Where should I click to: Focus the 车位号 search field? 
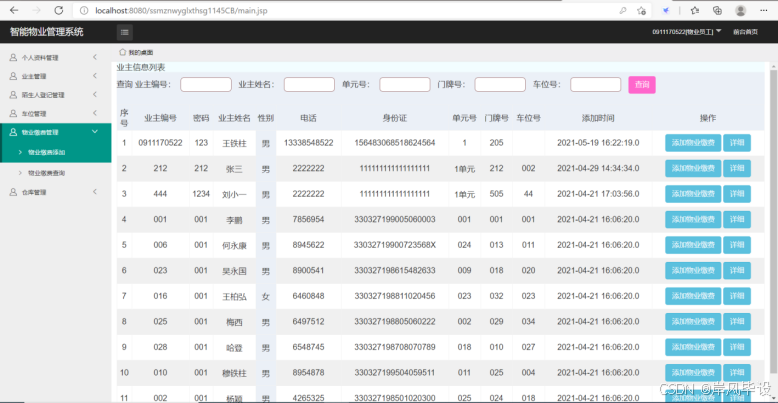[595, 84]
